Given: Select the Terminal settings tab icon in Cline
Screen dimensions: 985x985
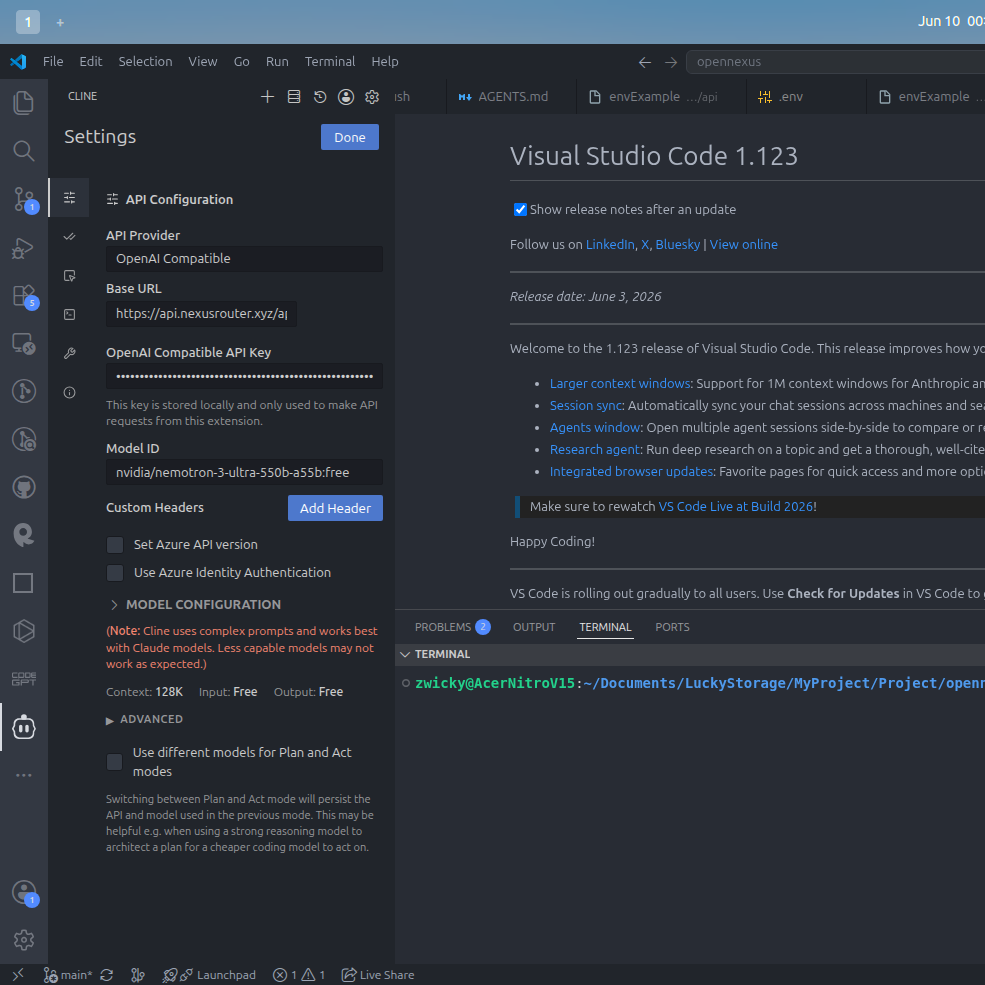Looking at the screenshot, I should pyautogui.click(x=70, y=315).
